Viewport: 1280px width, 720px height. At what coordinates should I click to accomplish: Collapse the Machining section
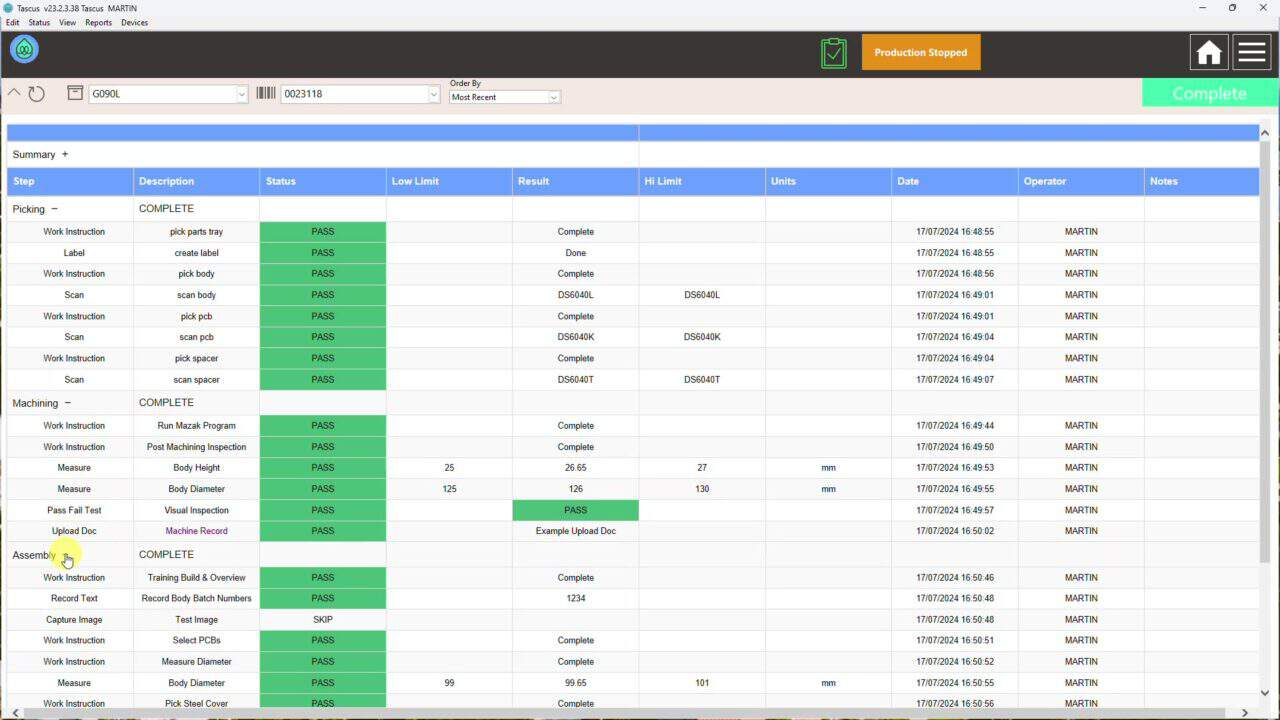(68, 403)
